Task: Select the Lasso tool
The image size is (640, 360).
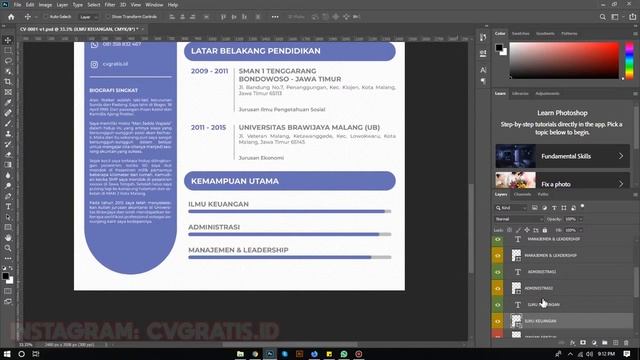Action: [8, 61]
